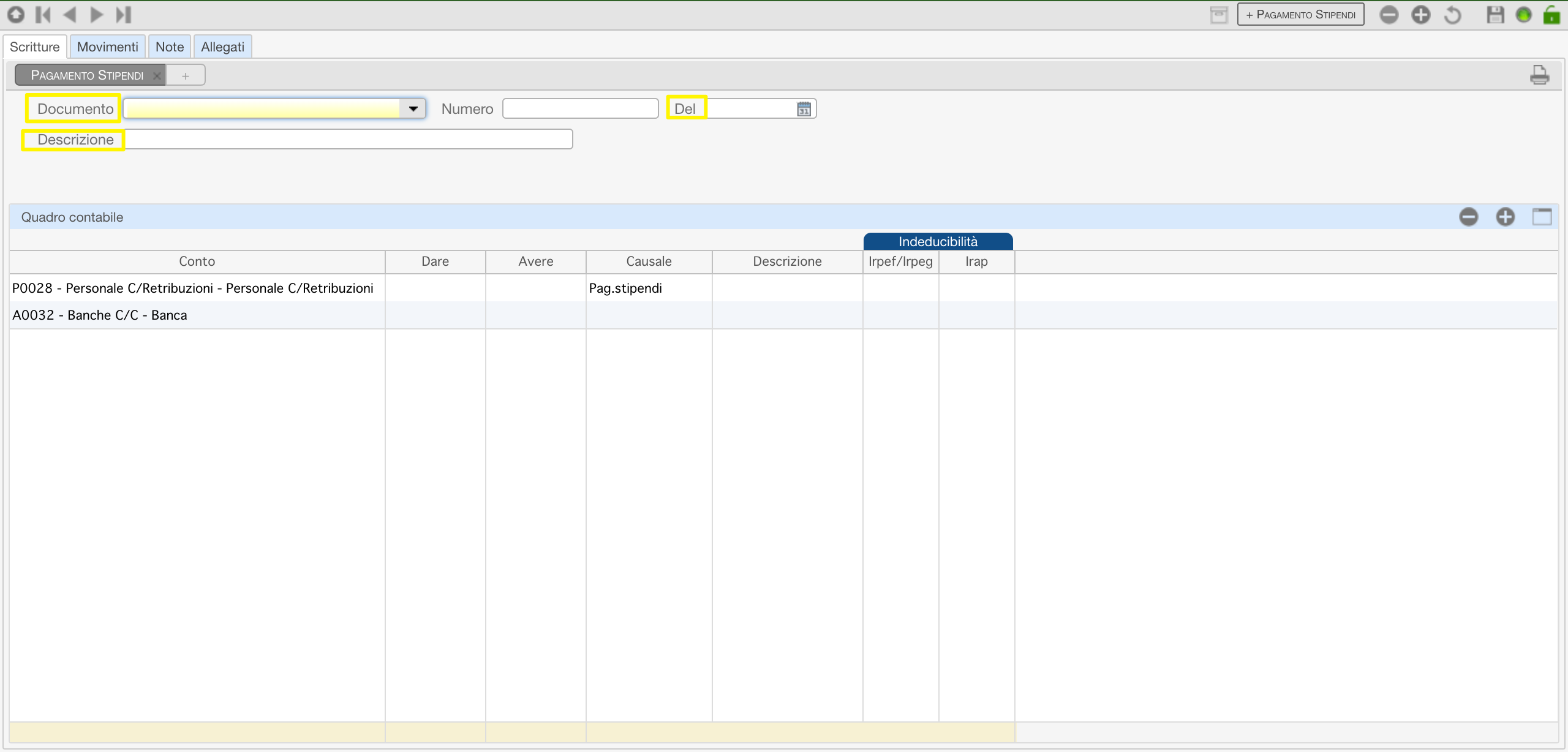Open the Allegati tab
The height and width of the screenshot is (752, 1568).
pyautogui.click(x=222, y=47)
